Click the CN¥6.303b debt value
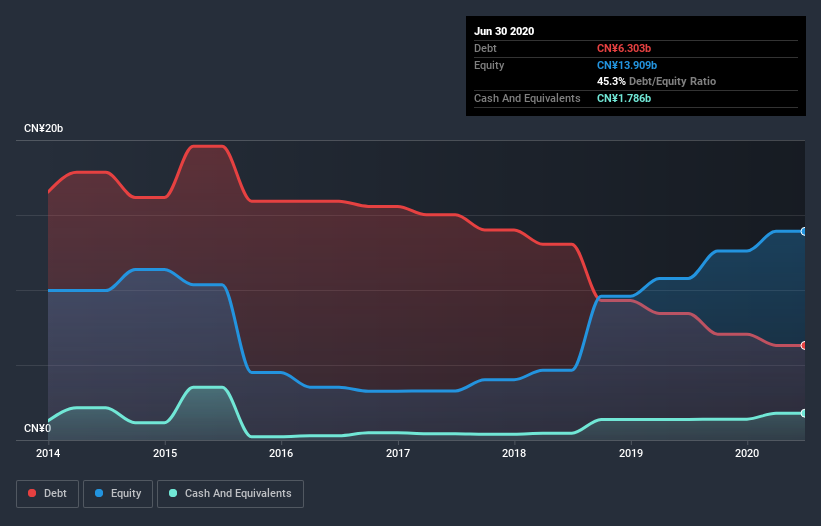The image size is (821, 526). pyautogui.click(x=624, y=49)
